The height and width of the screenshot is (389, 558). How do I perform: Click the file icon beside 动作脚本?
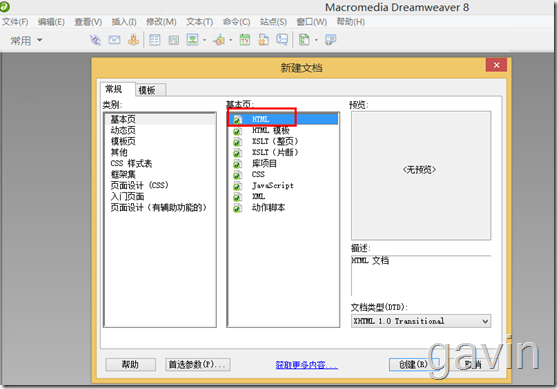[237, 208]
